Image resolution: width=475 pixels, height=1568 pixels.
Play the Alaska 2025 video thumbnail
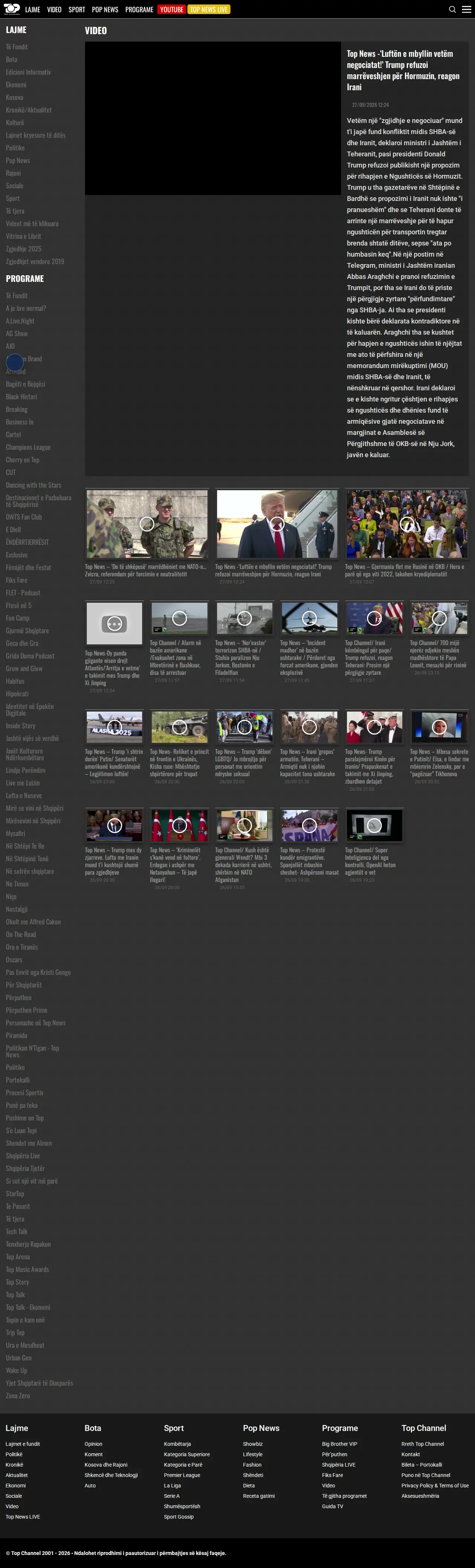pyautogui.click(x=114, y=726)
